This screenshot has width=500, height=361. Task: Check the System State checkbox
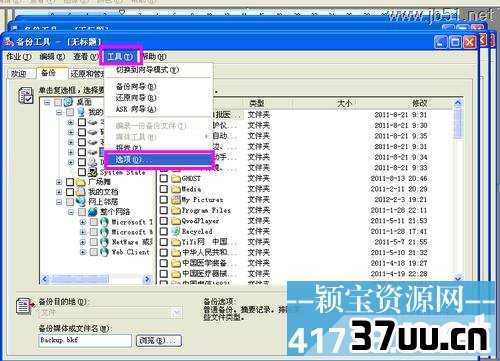pos(82,172)
